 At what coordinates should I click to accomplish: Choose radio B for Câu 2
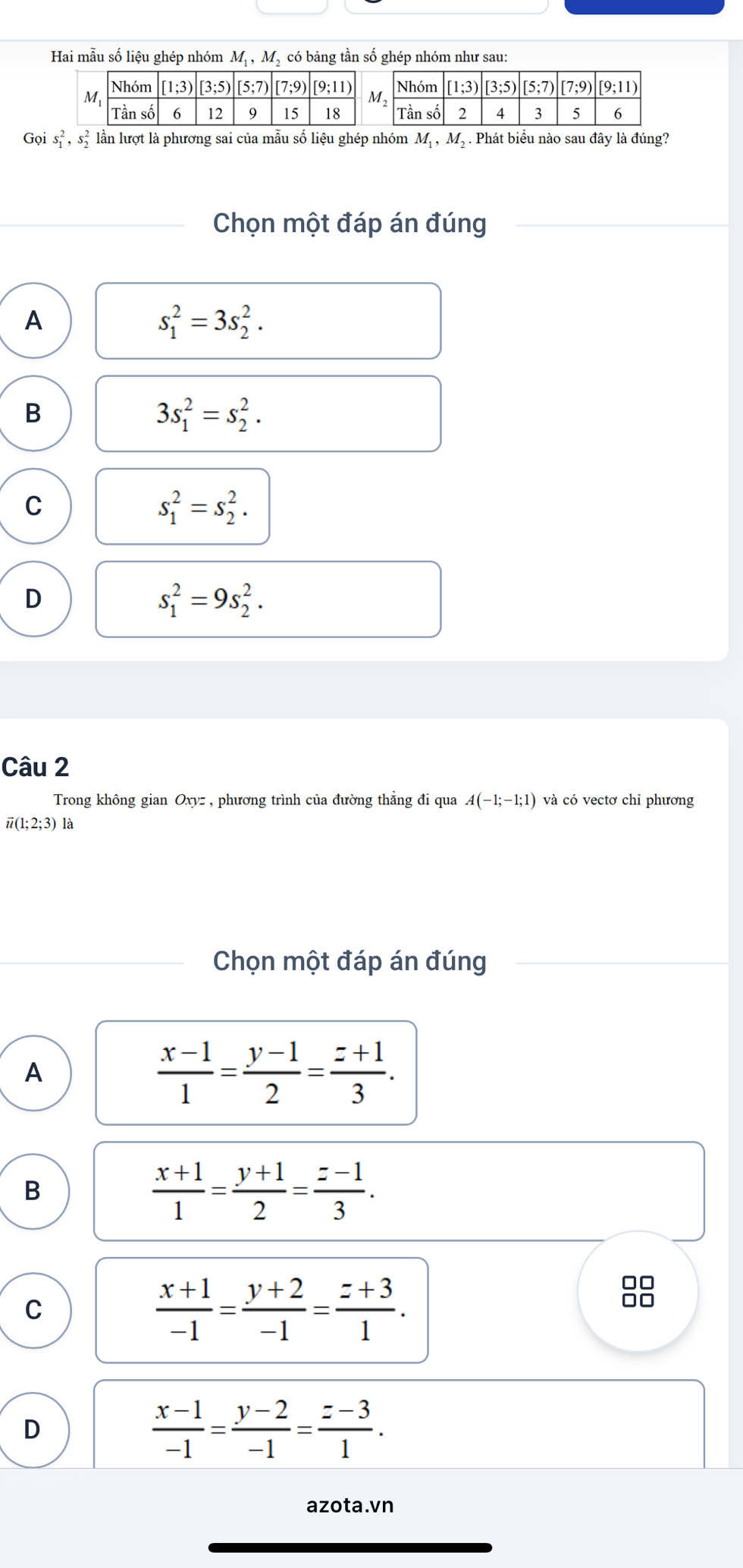click(34, 1191)
